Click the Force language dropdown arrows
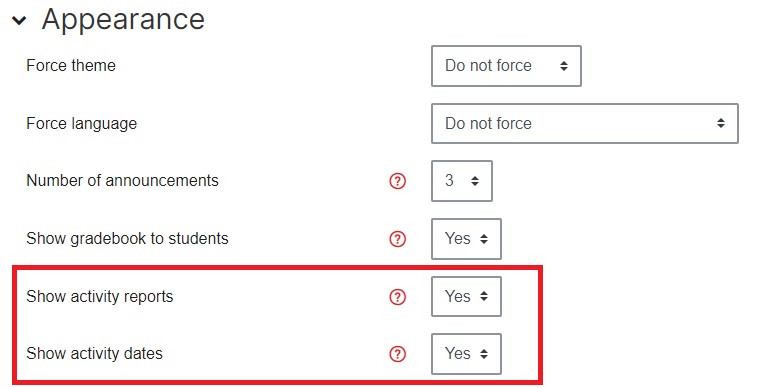The image size is (760, 388). tap(721, 123)
